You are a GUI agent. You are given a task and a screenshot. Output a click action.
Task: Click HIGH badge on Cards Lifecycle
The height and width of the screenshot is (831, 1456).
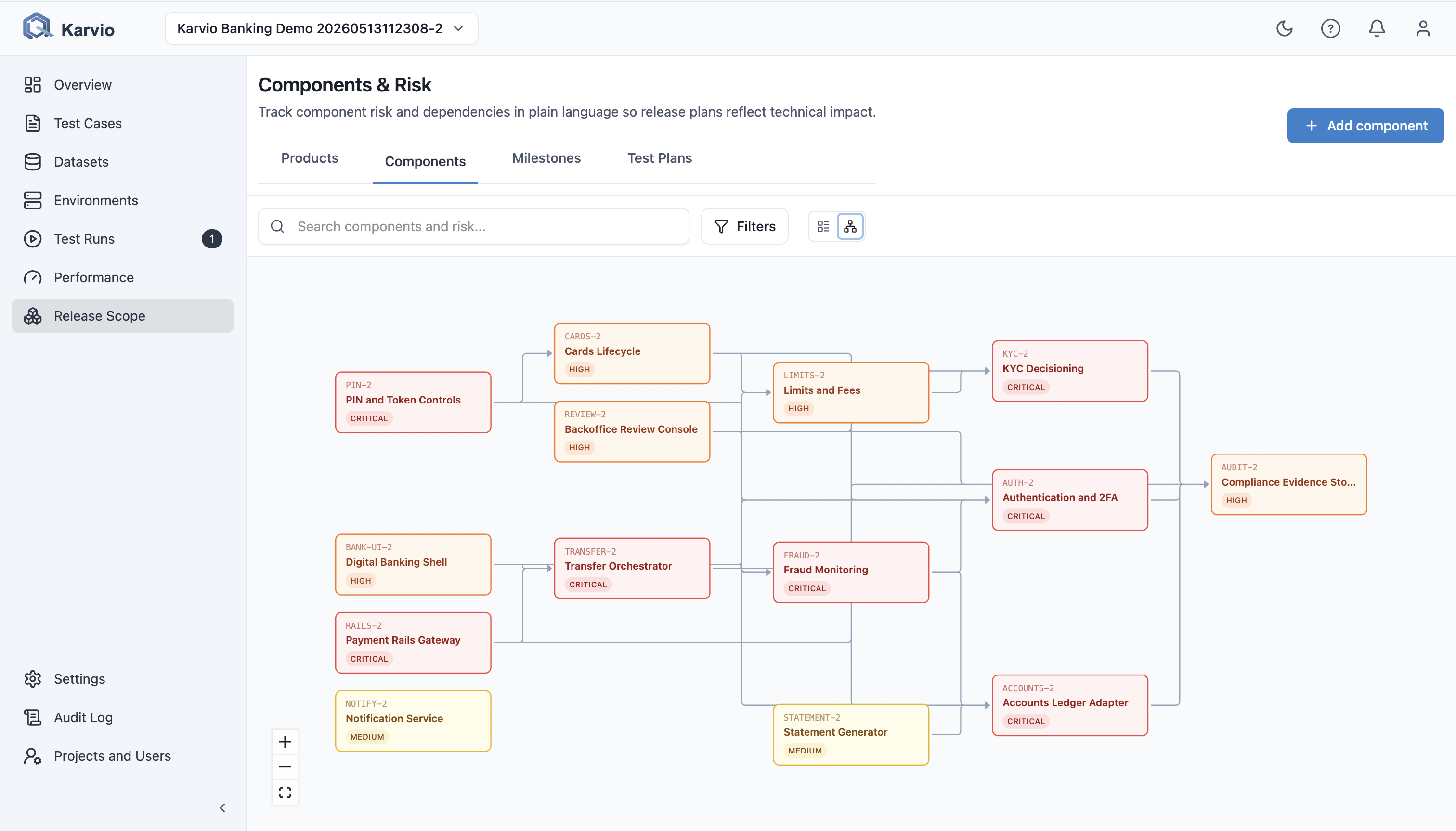[x=579, y=369]
